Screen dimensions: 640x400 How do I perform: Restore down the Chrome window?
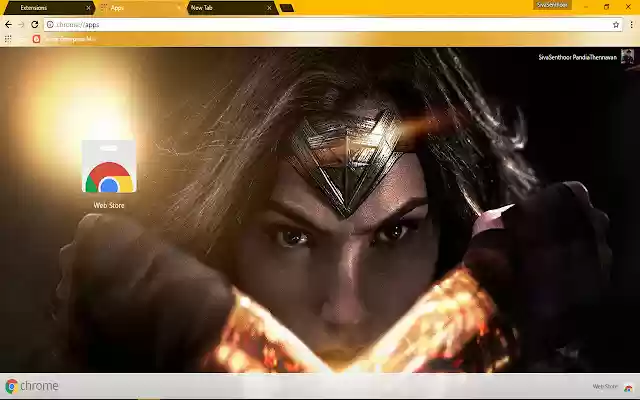(x=607, y=7)
